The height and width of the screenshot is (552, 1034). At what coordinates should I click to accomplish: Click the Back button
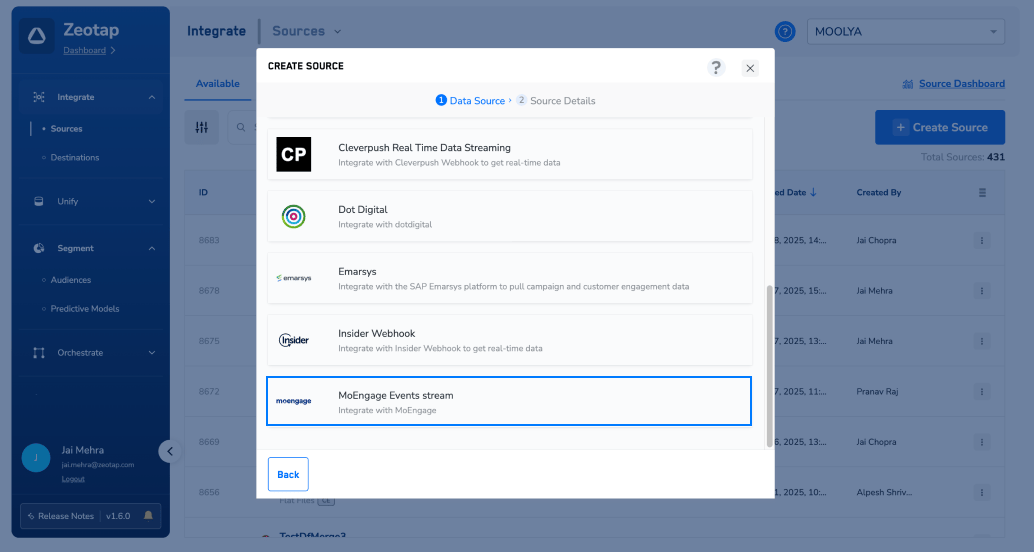coord(288,474)
